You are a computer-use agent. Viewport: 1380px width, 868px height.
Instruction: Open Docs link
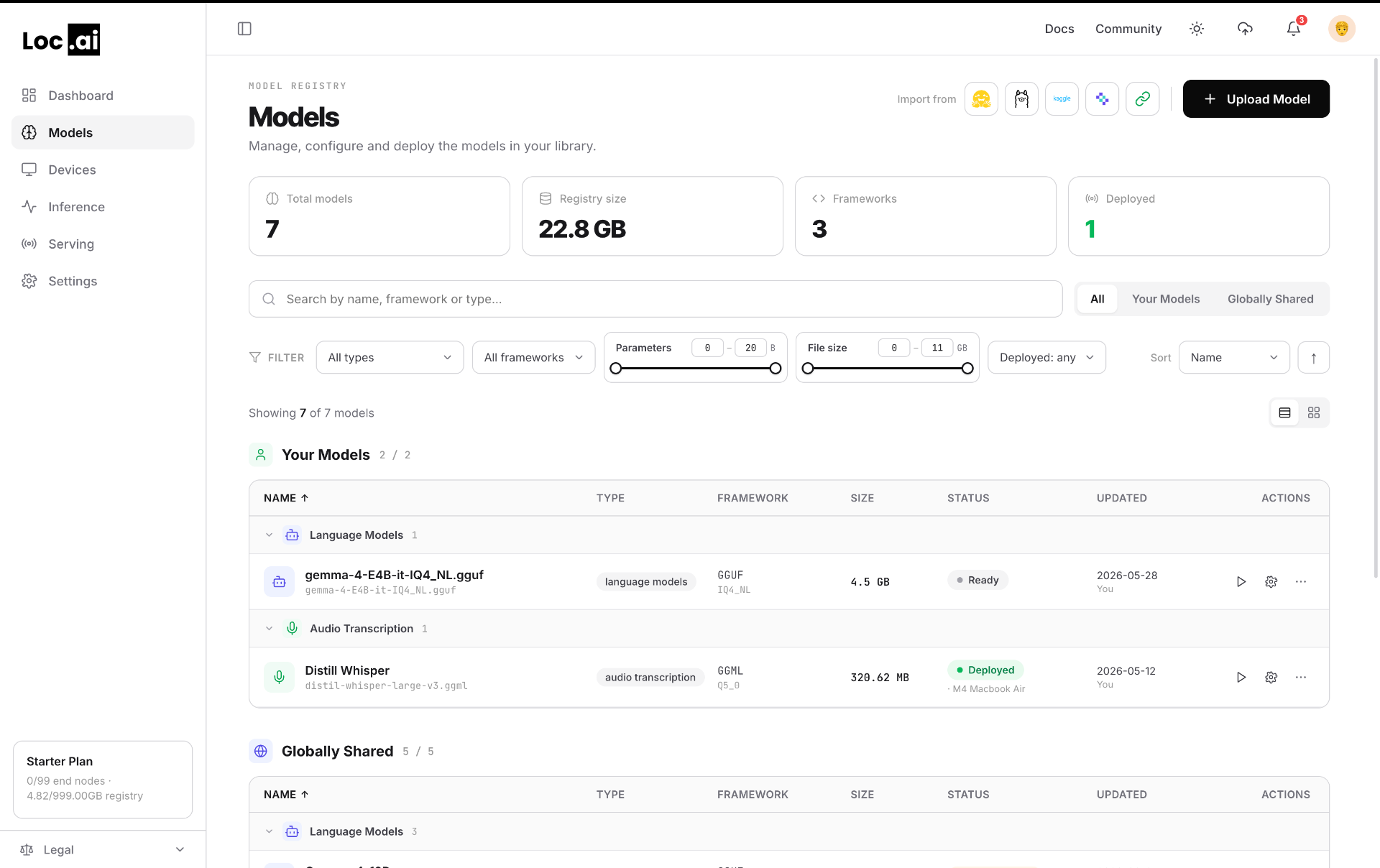(1059, 29)
